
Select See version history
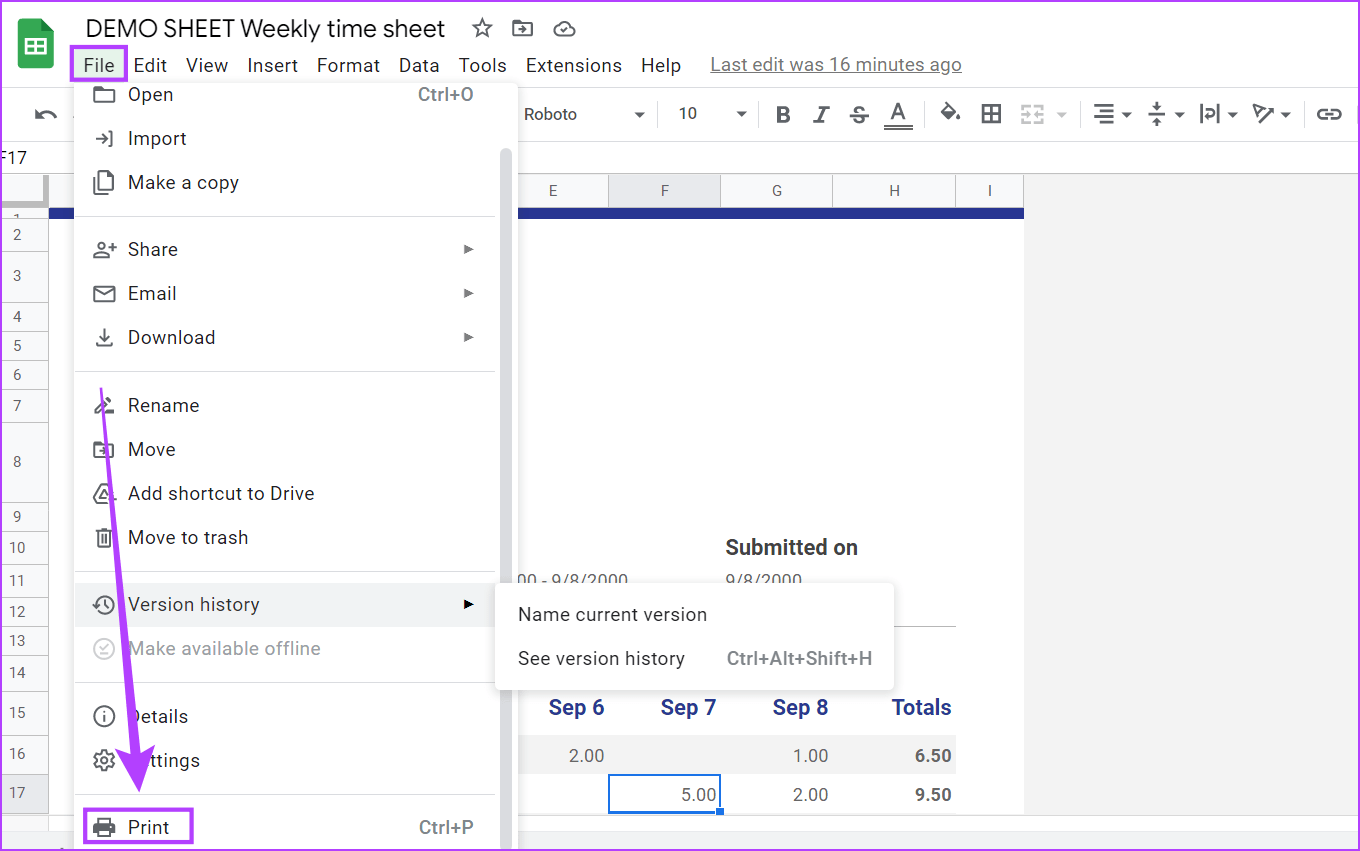pos(600,658)
